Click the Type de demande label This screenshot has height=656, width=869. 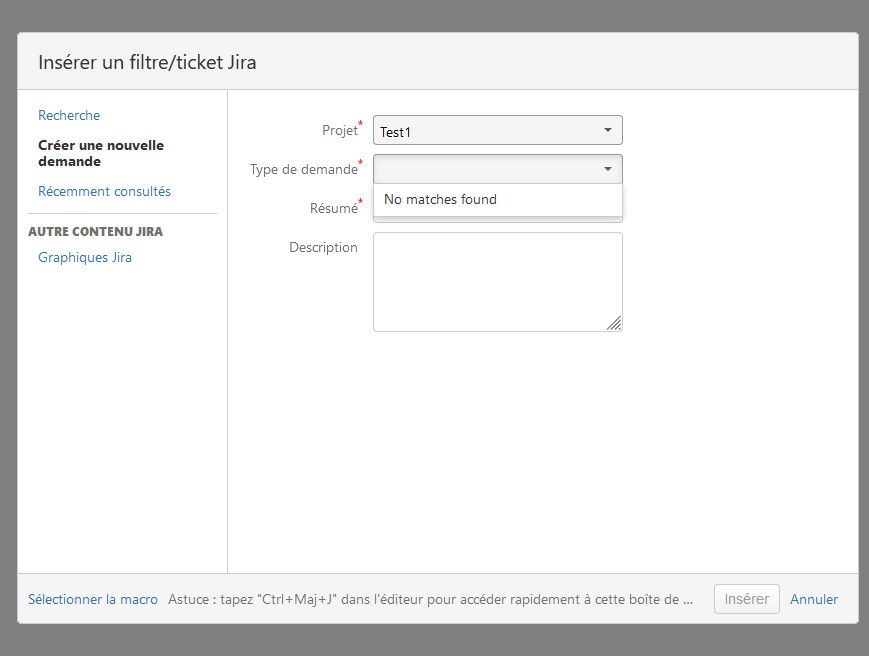(303, 170)
